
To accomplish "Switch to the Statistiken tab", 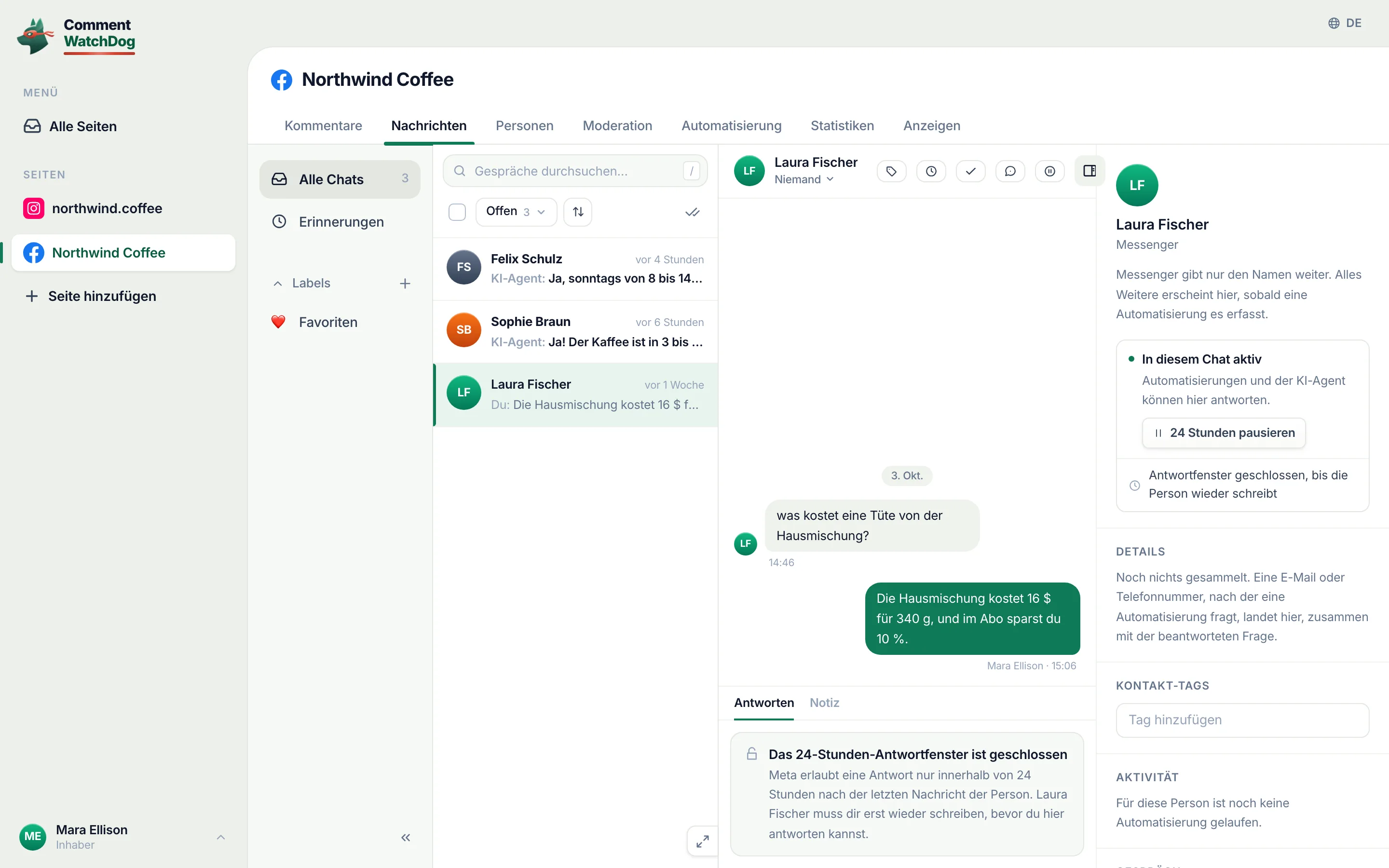I will pyautogui.click(x=842, y=126).
